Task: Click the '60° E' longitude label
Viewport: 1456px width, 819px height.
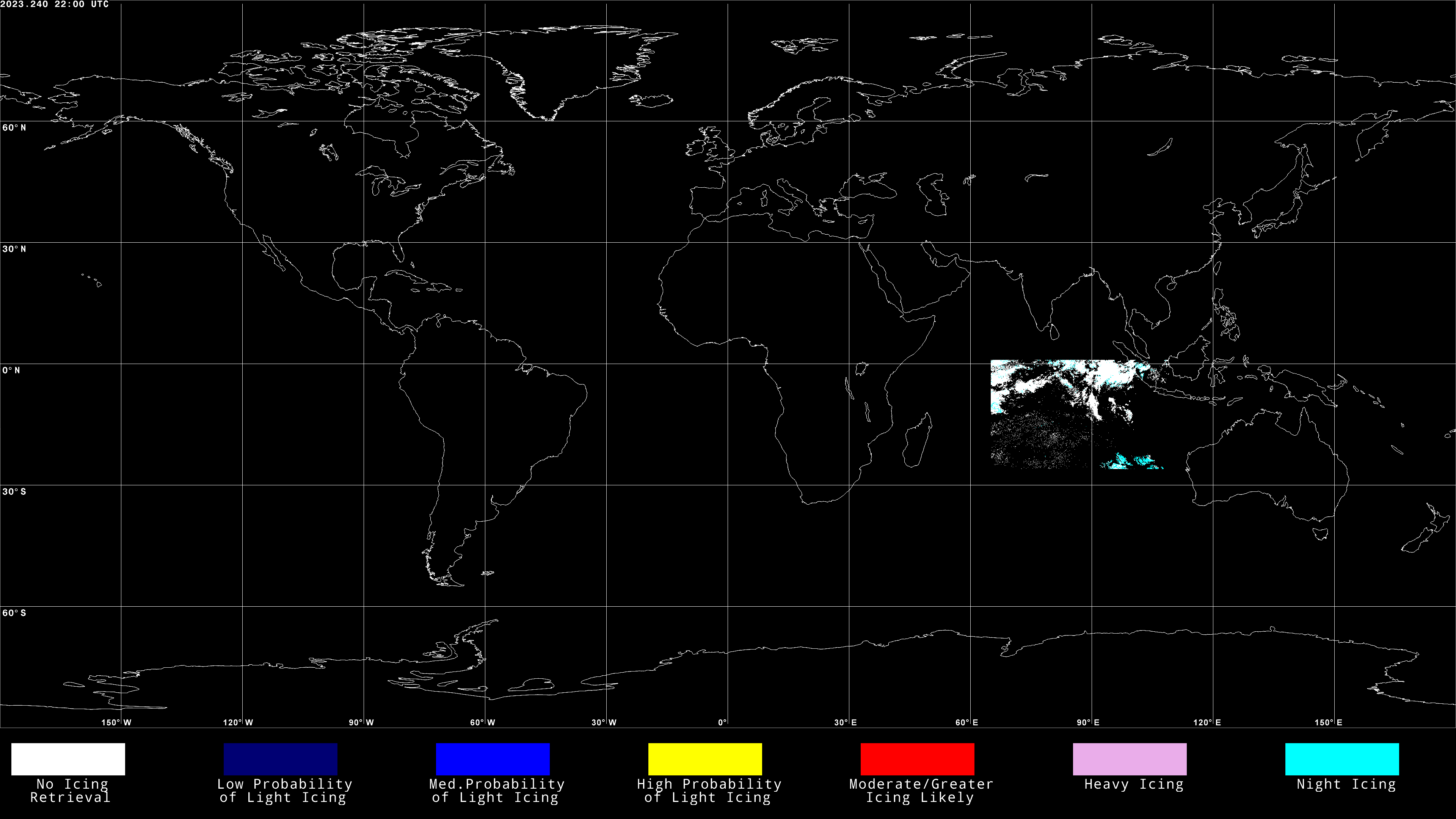Action: pos(966,722)
